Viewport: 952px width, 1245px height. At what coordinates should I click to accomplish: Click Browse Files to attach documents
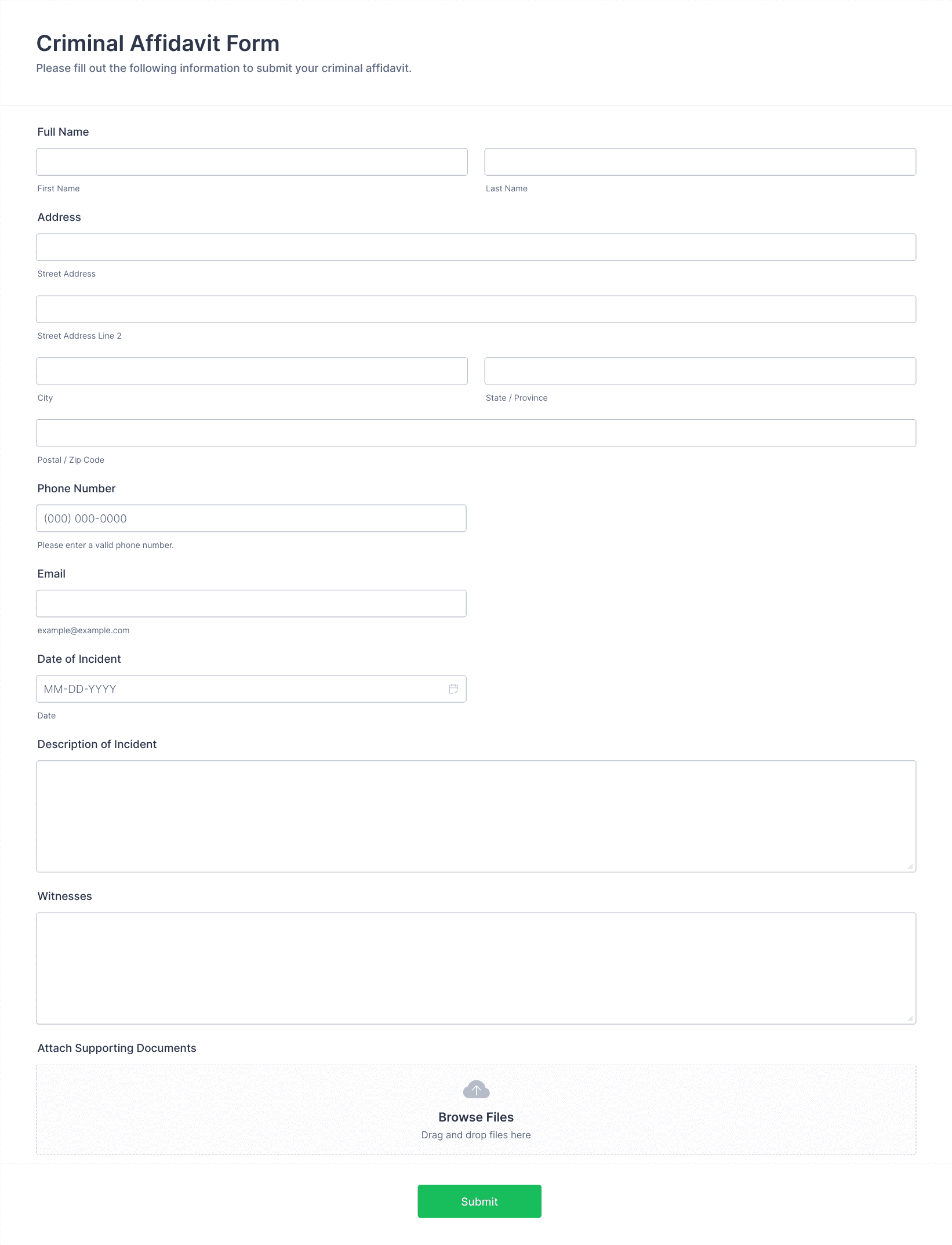pyautogui.click(x=476, y=1117)
